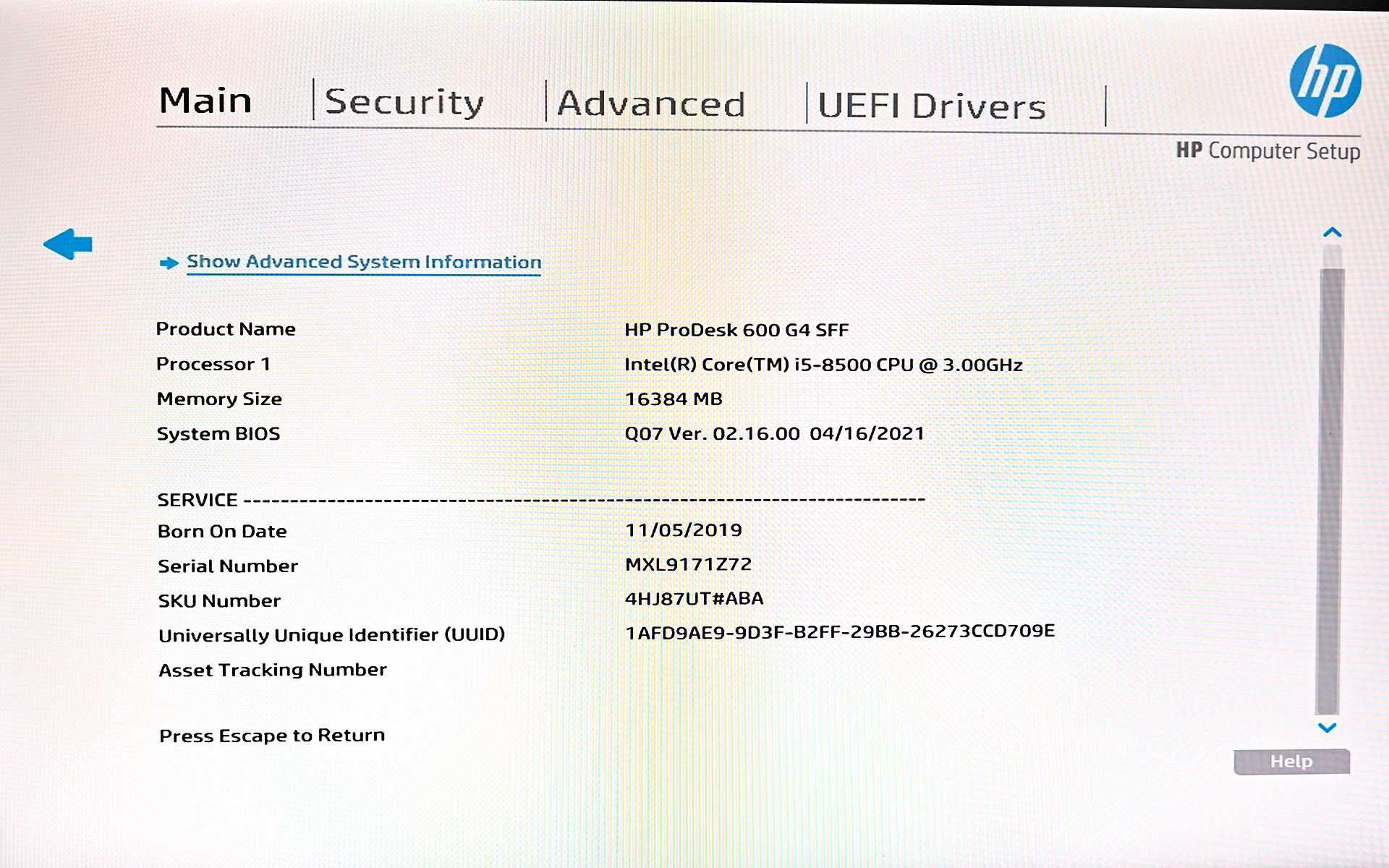The image size is (1389, 868).
Task: Select the Product Name label
Action: coord(226,329)
